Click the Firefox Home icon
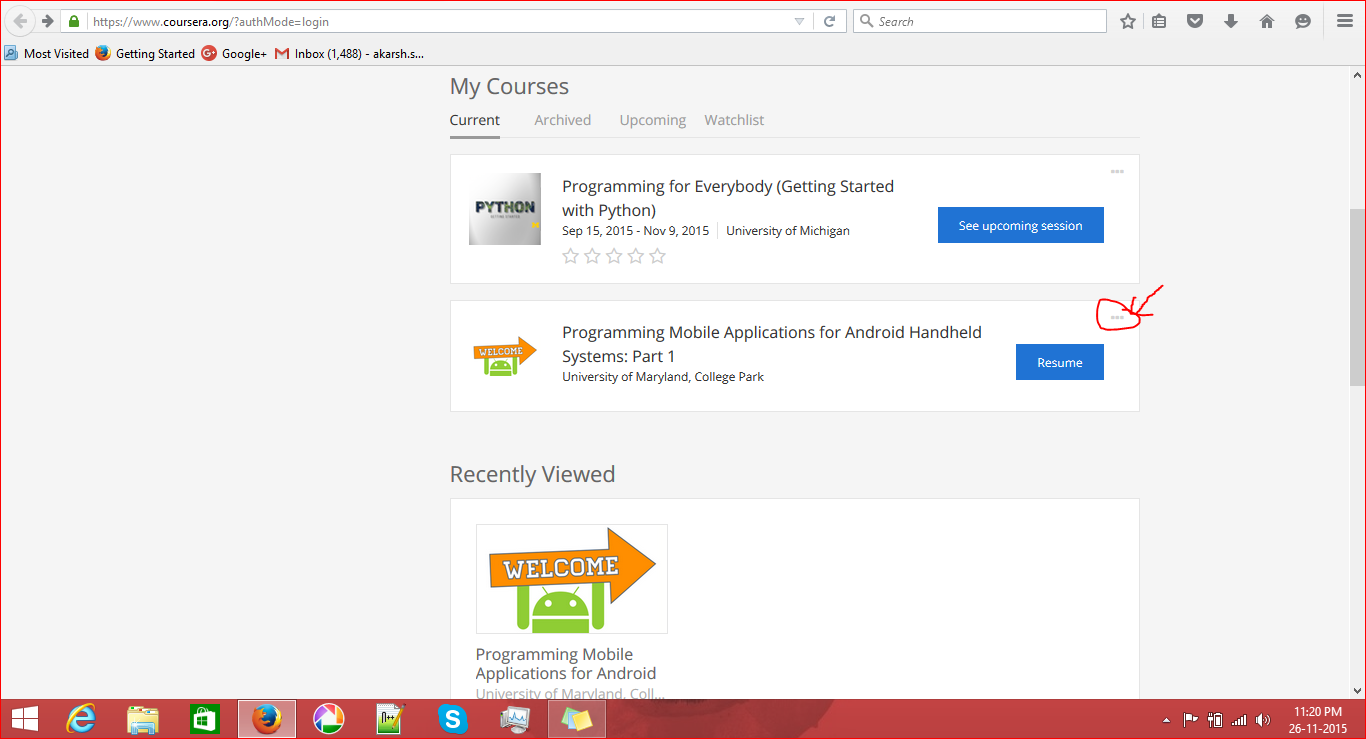The image size is (1366, 739). [1266, 20]
